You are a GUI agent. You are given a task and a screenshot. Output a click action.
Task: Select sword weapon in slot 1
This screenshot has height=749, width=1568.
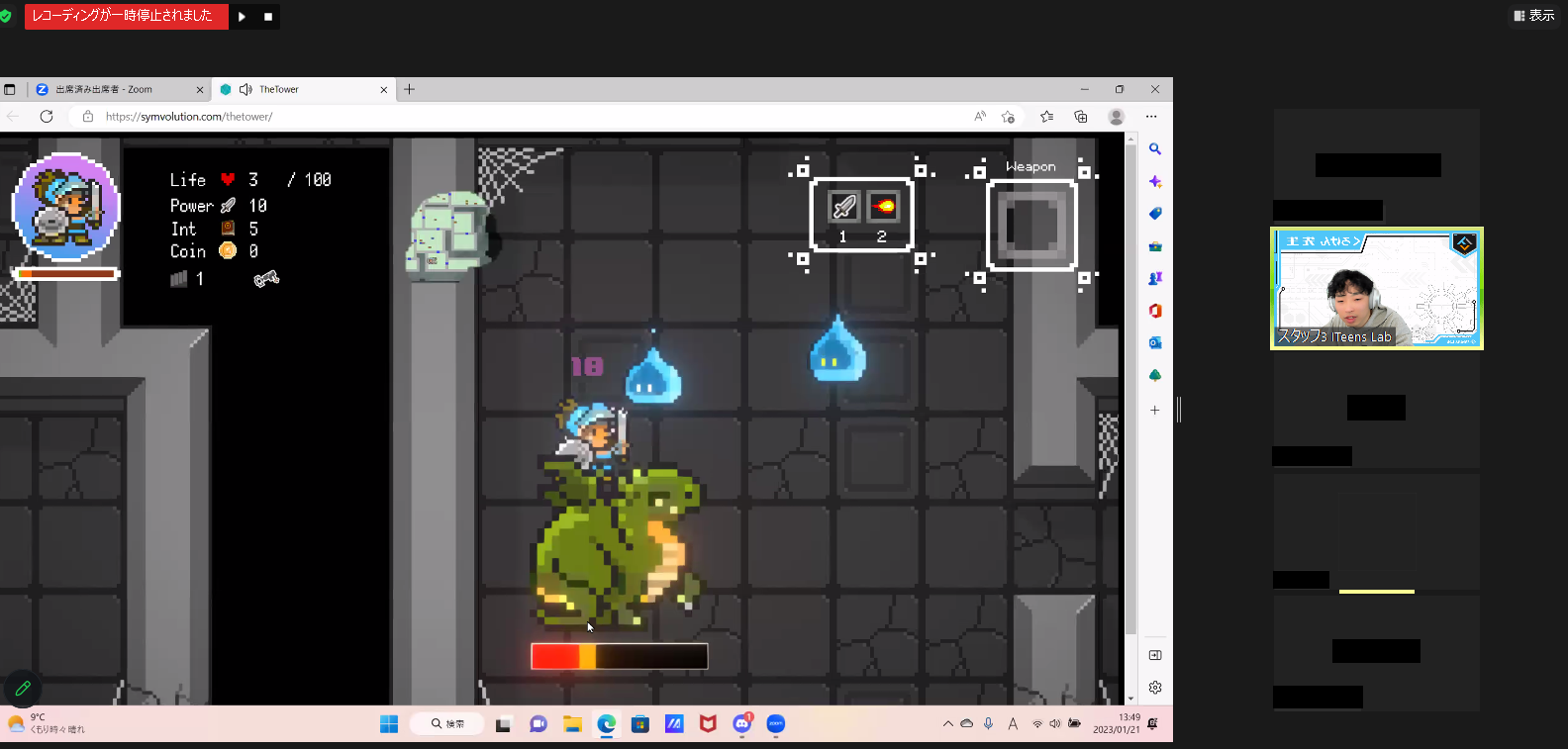click(844, 206)
